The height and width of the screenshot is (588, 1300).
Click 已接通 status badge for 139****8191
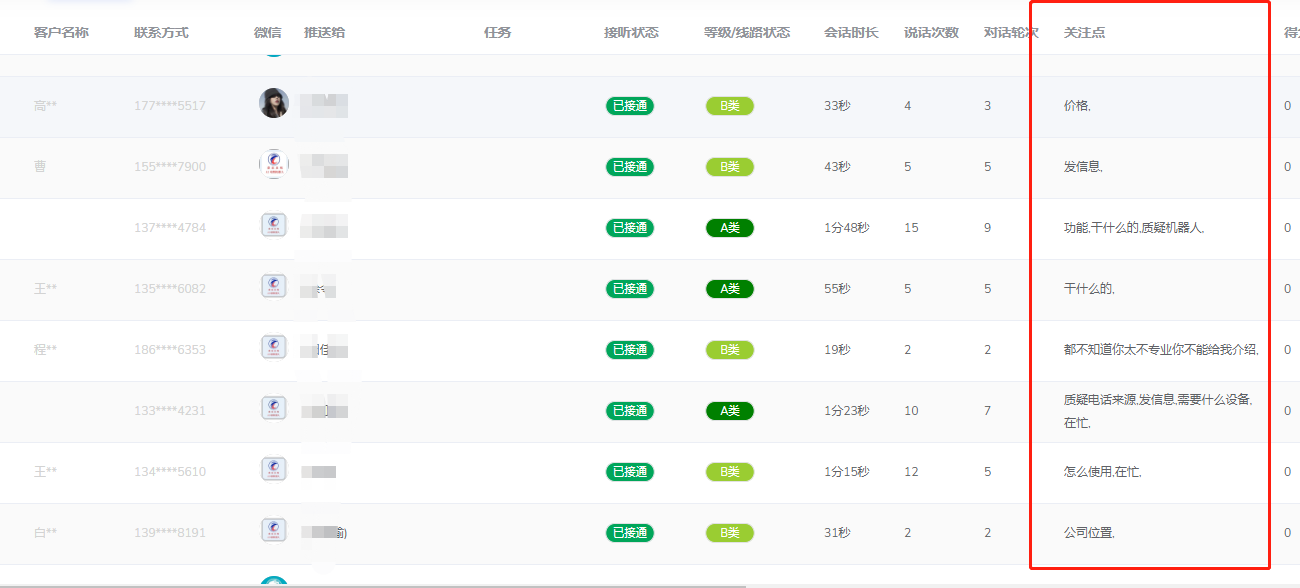[x=630, y=533]
